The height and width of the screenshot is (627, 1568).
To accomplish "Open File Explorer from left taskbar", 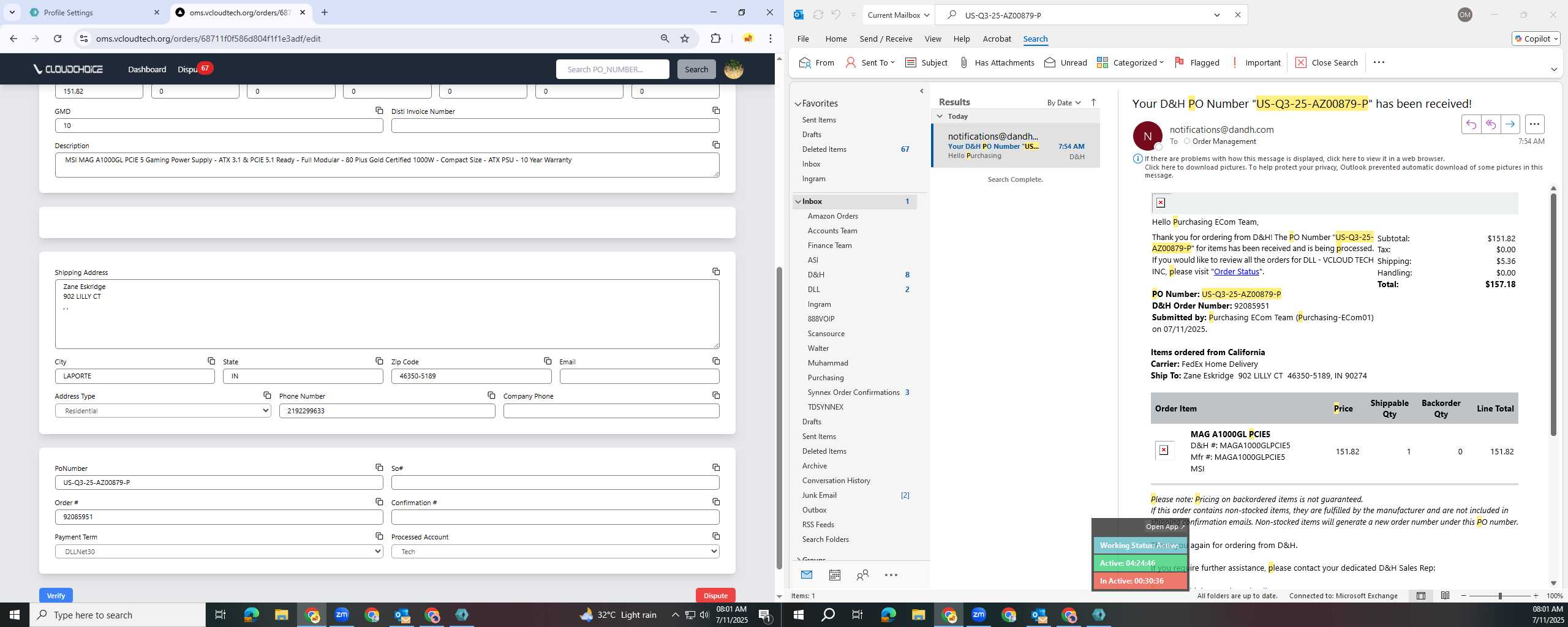I will 281,615.
